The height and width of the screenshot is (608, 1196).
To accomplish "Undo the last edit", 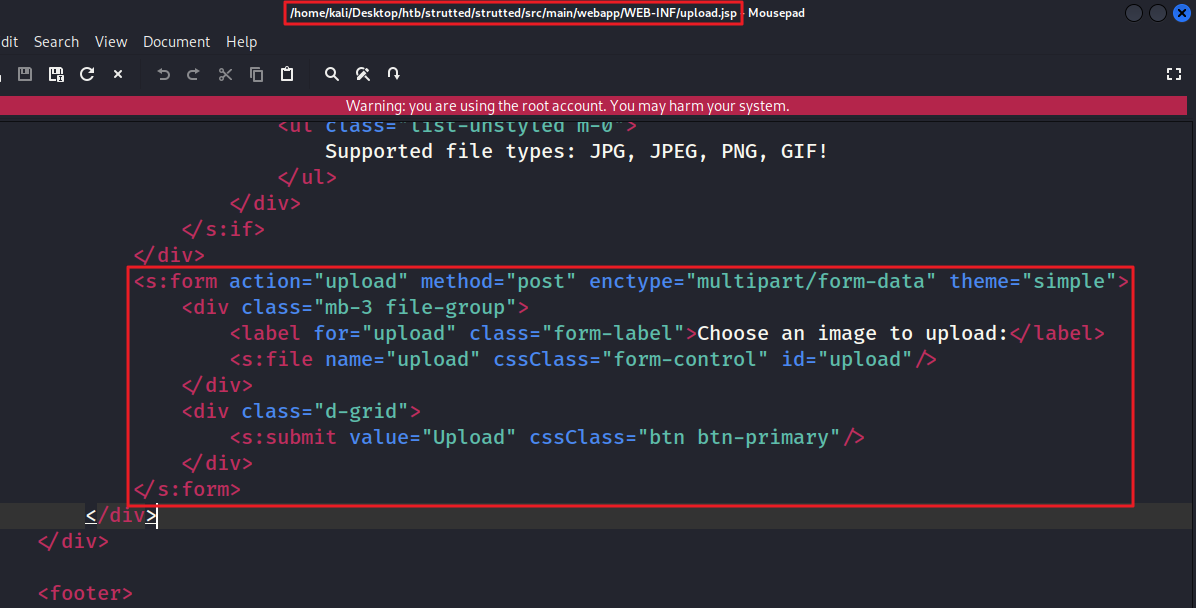I will 164,74.
